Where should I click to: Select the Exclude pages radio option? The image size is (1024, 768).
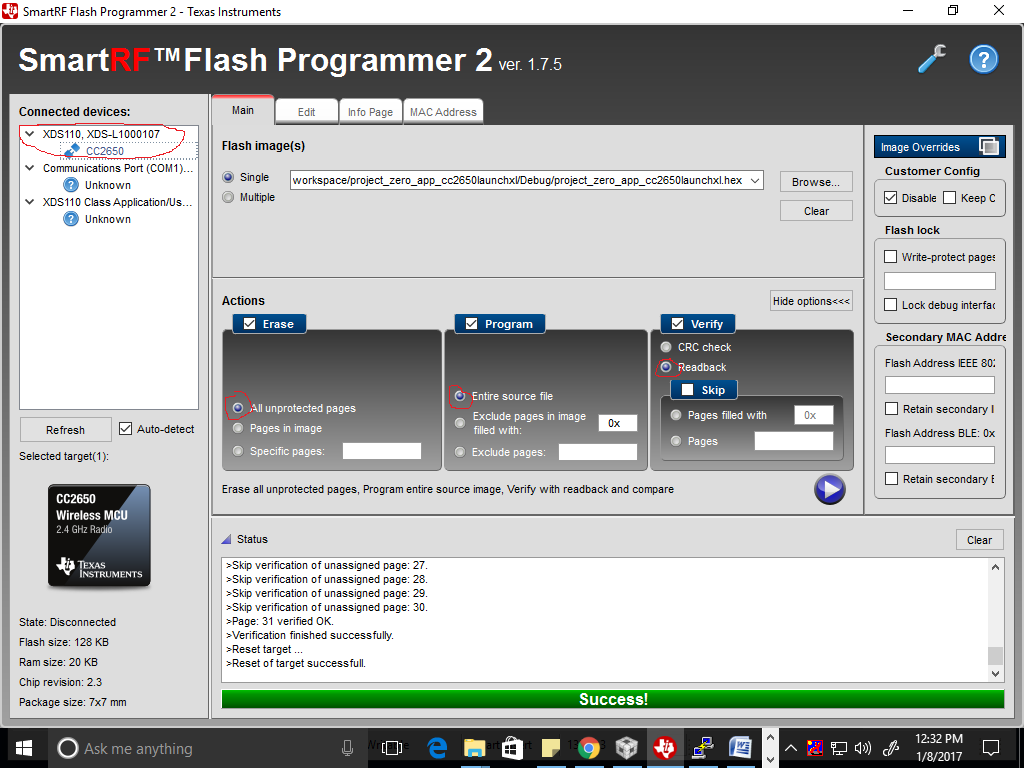(x=460, y=452)
